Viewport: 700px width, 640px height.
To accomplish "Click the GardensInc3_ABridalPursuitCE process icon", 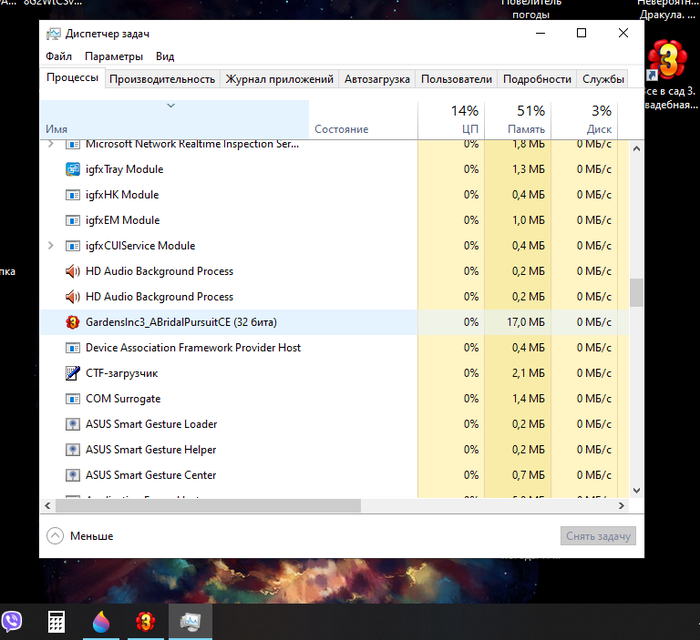I will pyautogui.click(x=73, y=322).
